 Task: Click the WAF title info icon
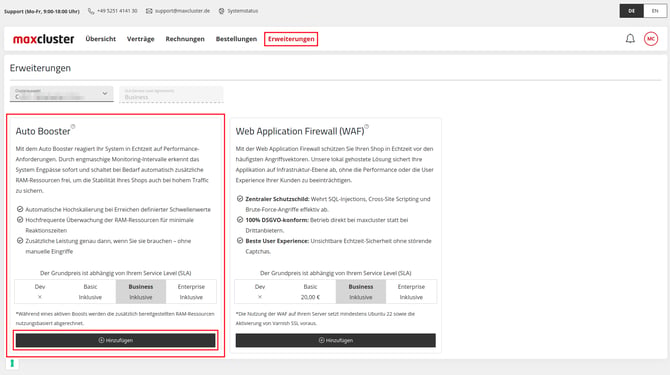[x=367, y=126]
